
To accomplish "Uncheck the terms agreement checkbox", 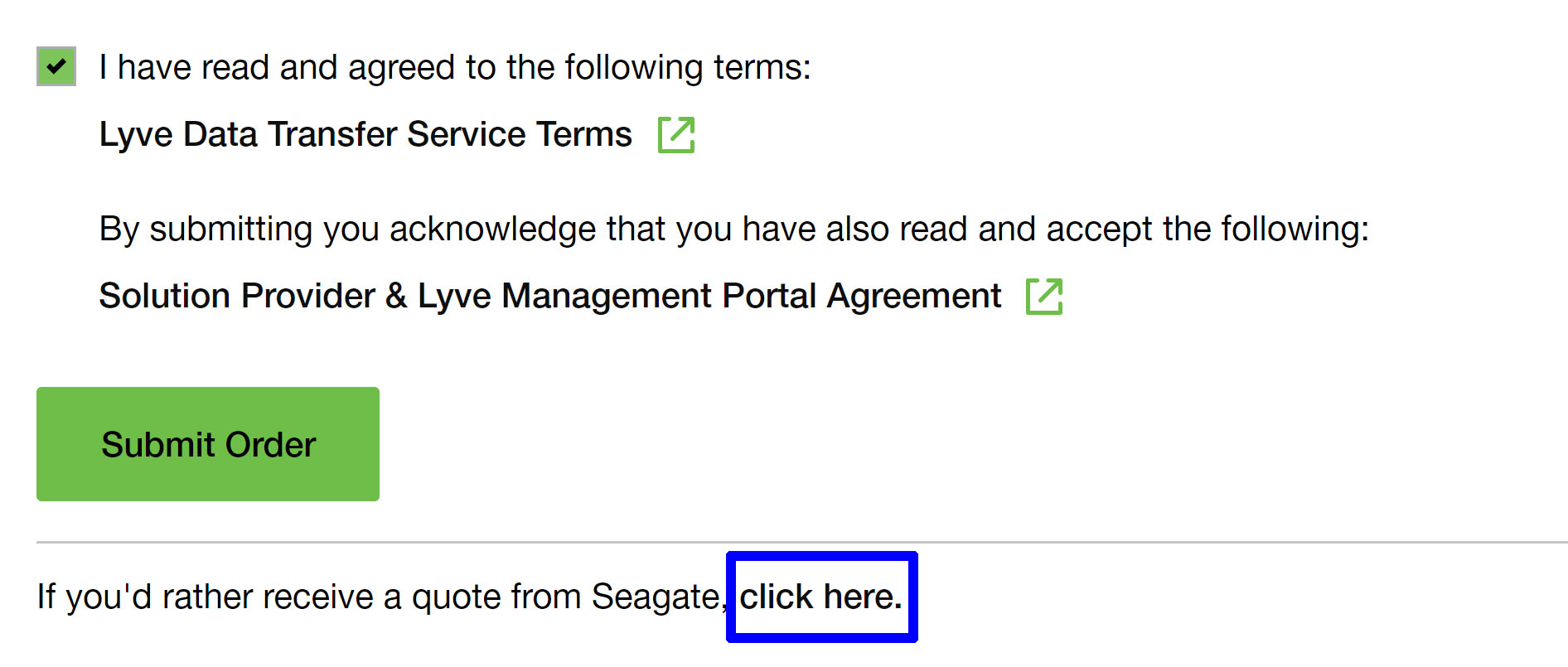I will click(56, 66).
